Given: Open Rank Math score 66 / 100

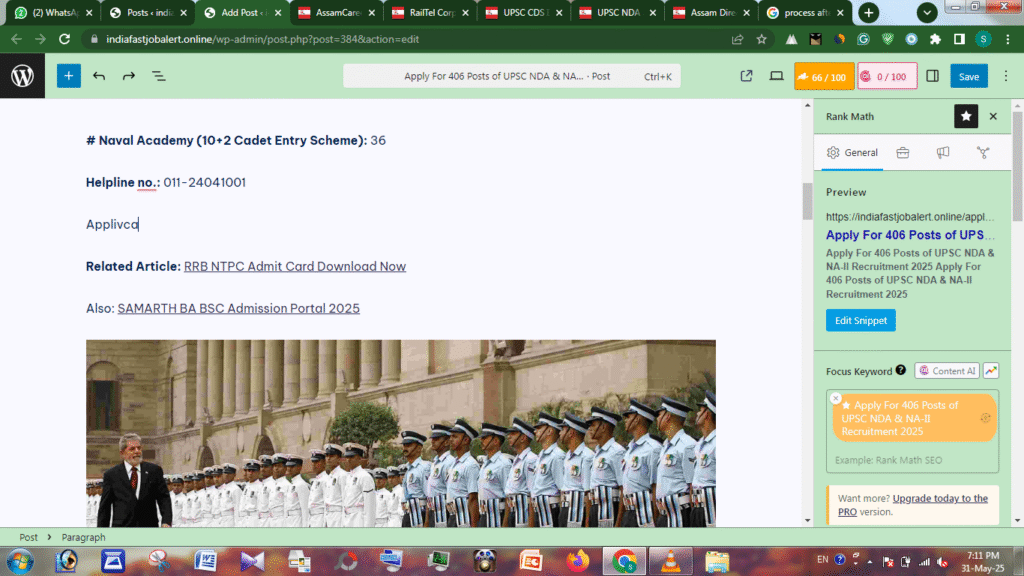Looking at the screenshot, I should coord(824,76).
